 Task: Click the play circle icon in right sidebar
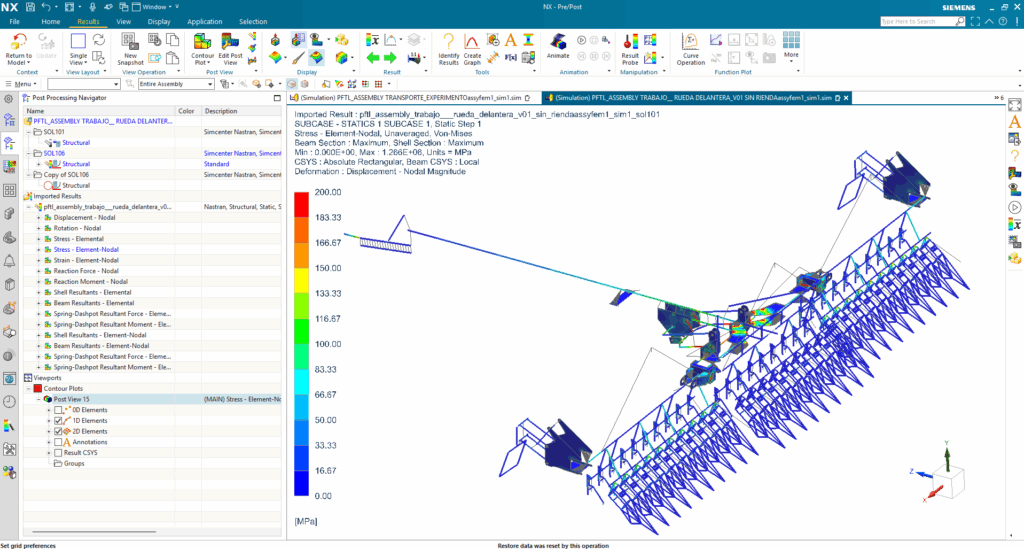[x=1014, y=207]
